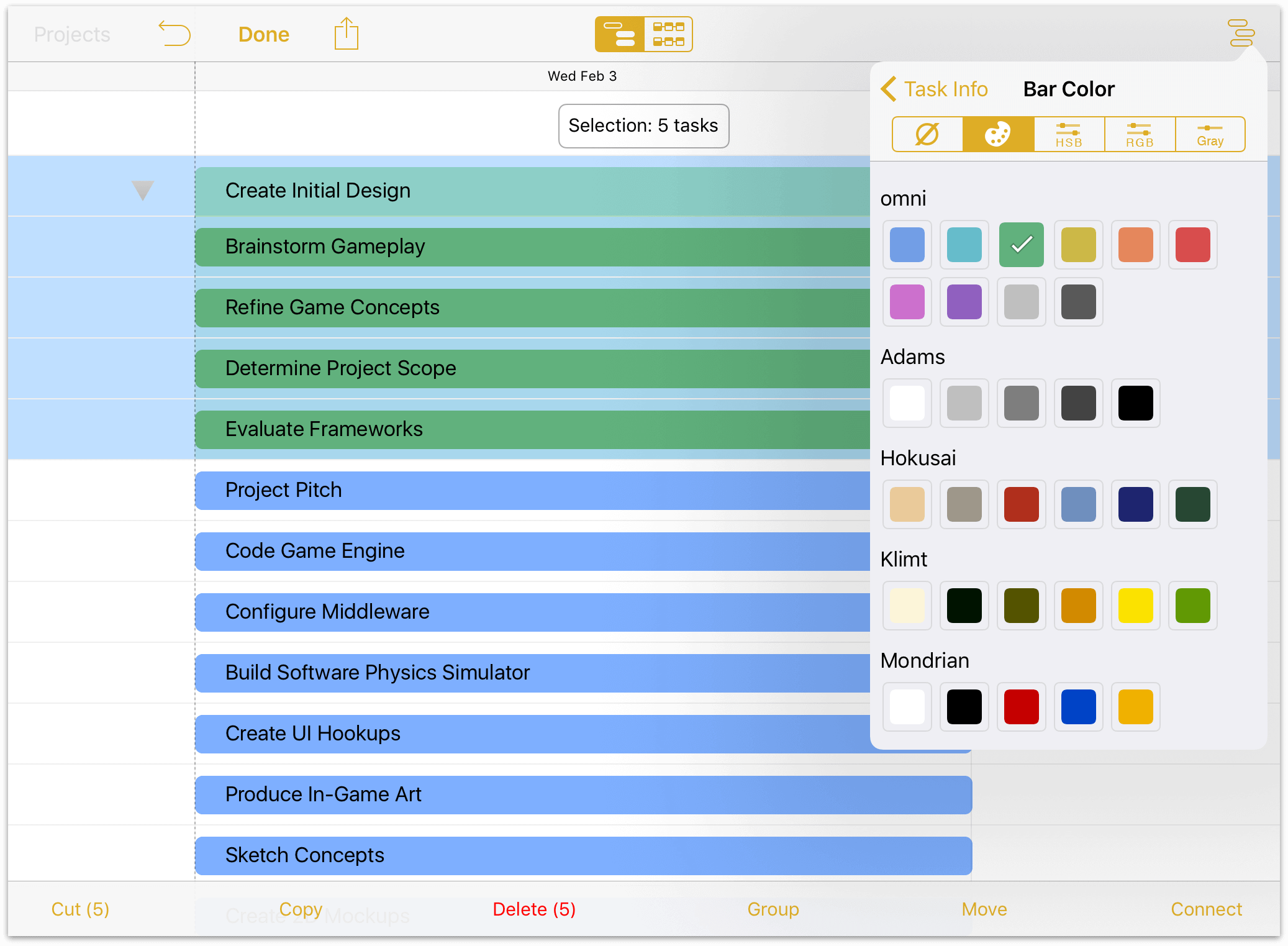Viewport: 1288px width, 946px height.
Task: Select the no-color tab
Action: coord(927,134)
